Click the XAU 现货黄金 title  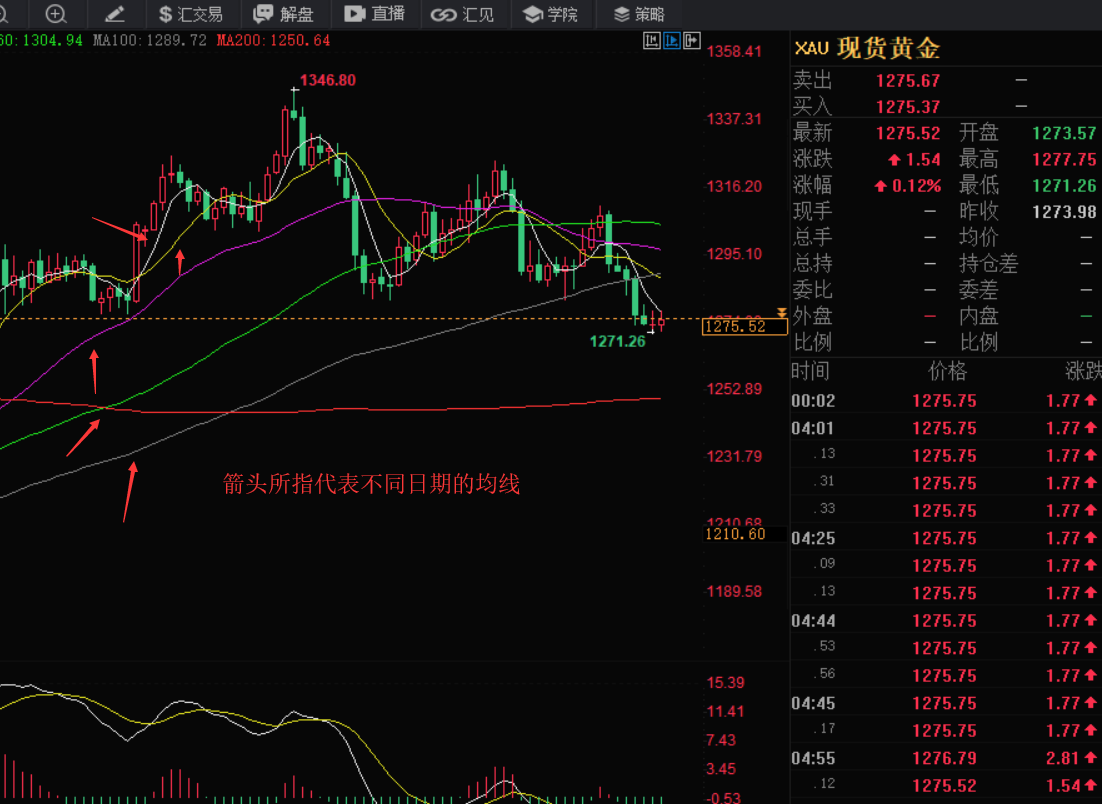pyautogui.click(x=867, y=48)
